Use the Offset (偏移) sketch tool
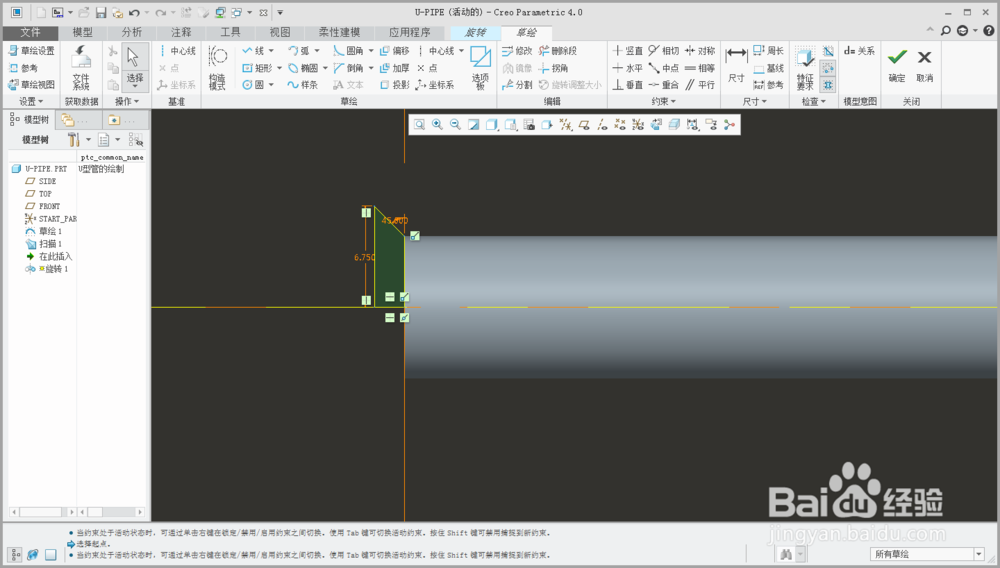Screen dimensions: 1000x568 (394, 51)
